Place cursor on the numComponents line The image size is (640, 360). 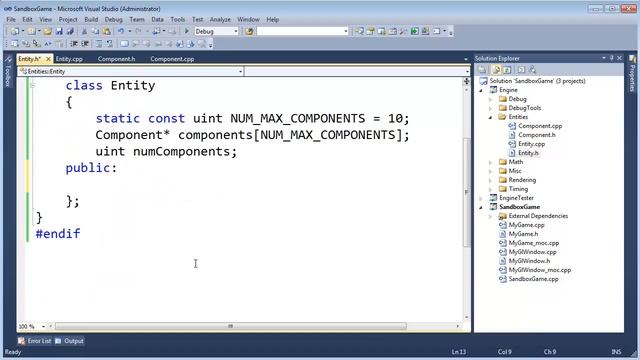click(166, 151)
